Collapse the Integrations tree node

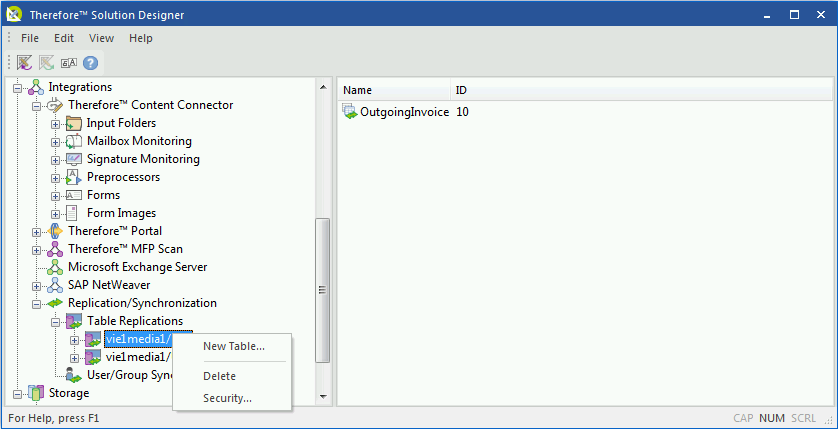click(18, 88)
